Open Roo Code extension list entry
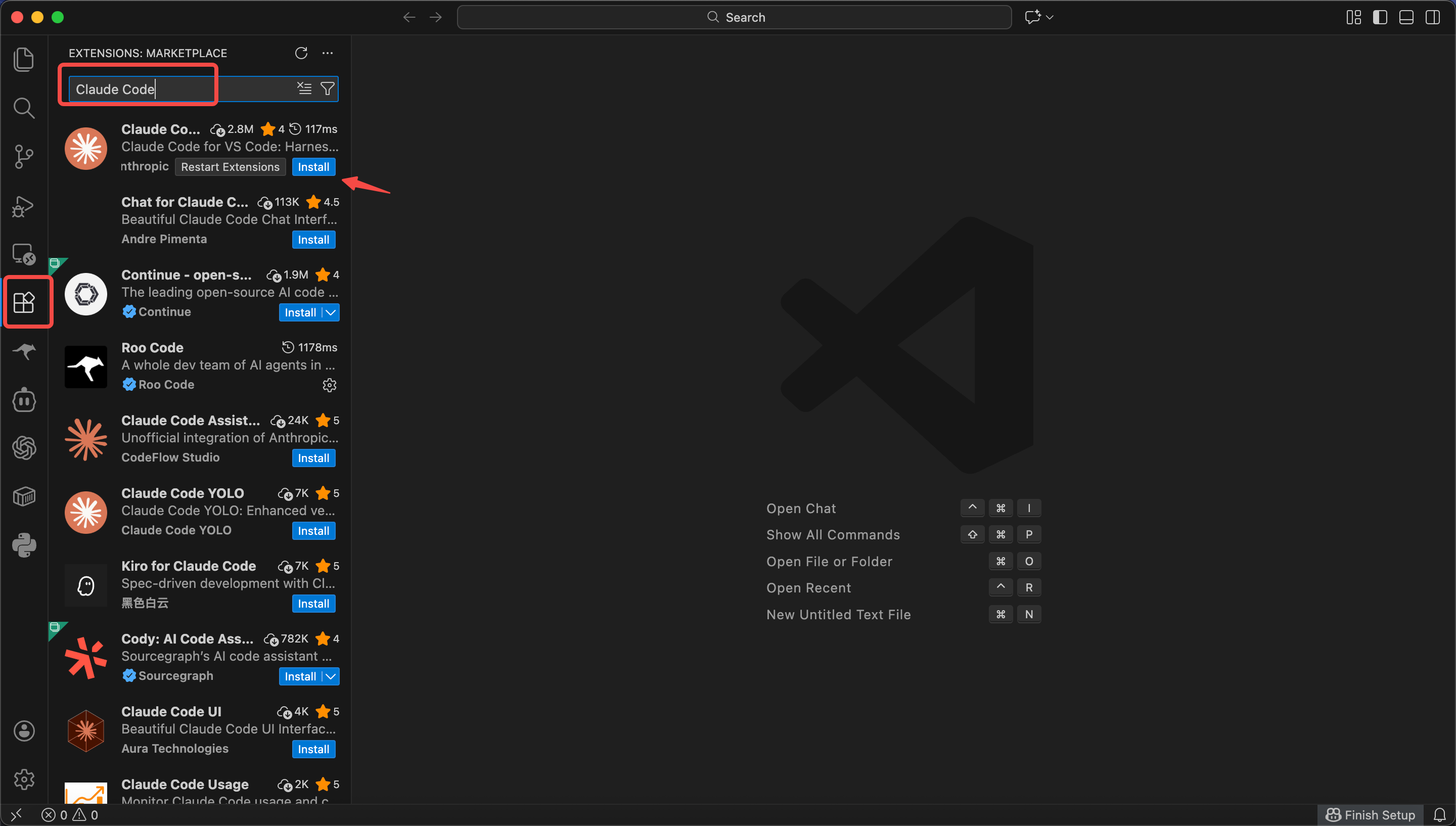The image size is (1456, 826). [200, 366]
